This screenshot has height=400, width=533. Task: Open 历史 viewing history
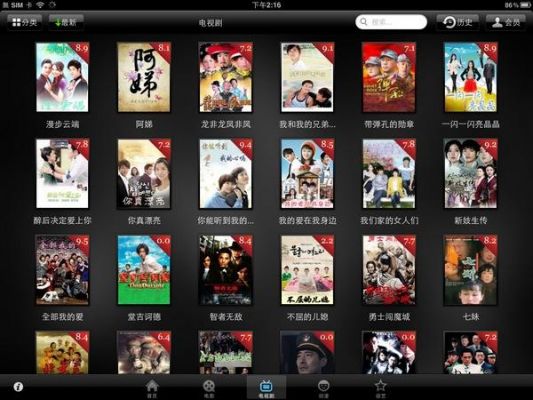(458, 22)
